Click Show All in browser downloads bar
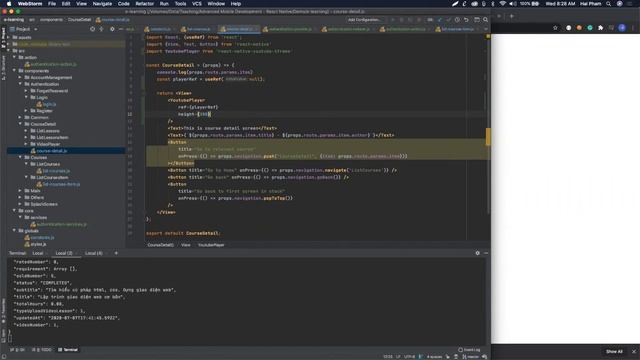Viewport: 640px width, 360px height. [614, 351]
